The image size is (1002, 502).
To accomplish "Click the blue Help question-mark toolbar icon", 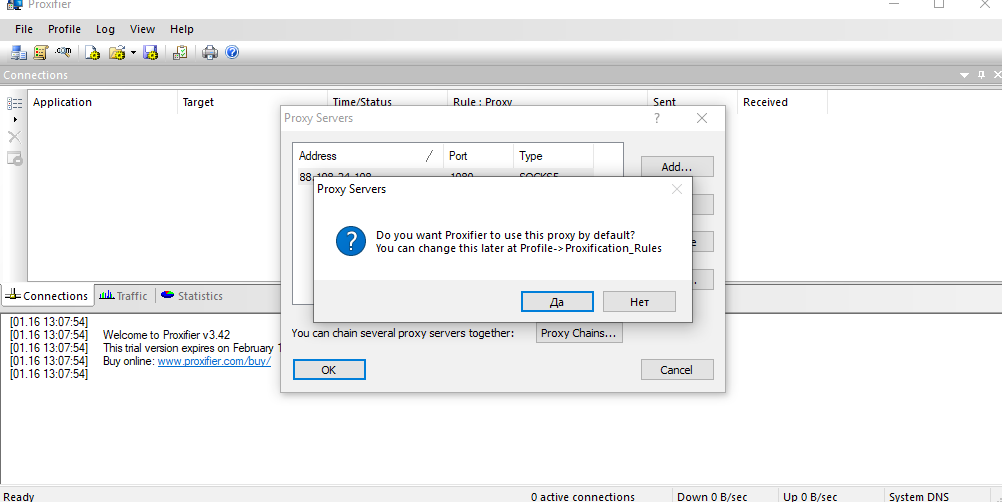I will click(x=232, y=52).
